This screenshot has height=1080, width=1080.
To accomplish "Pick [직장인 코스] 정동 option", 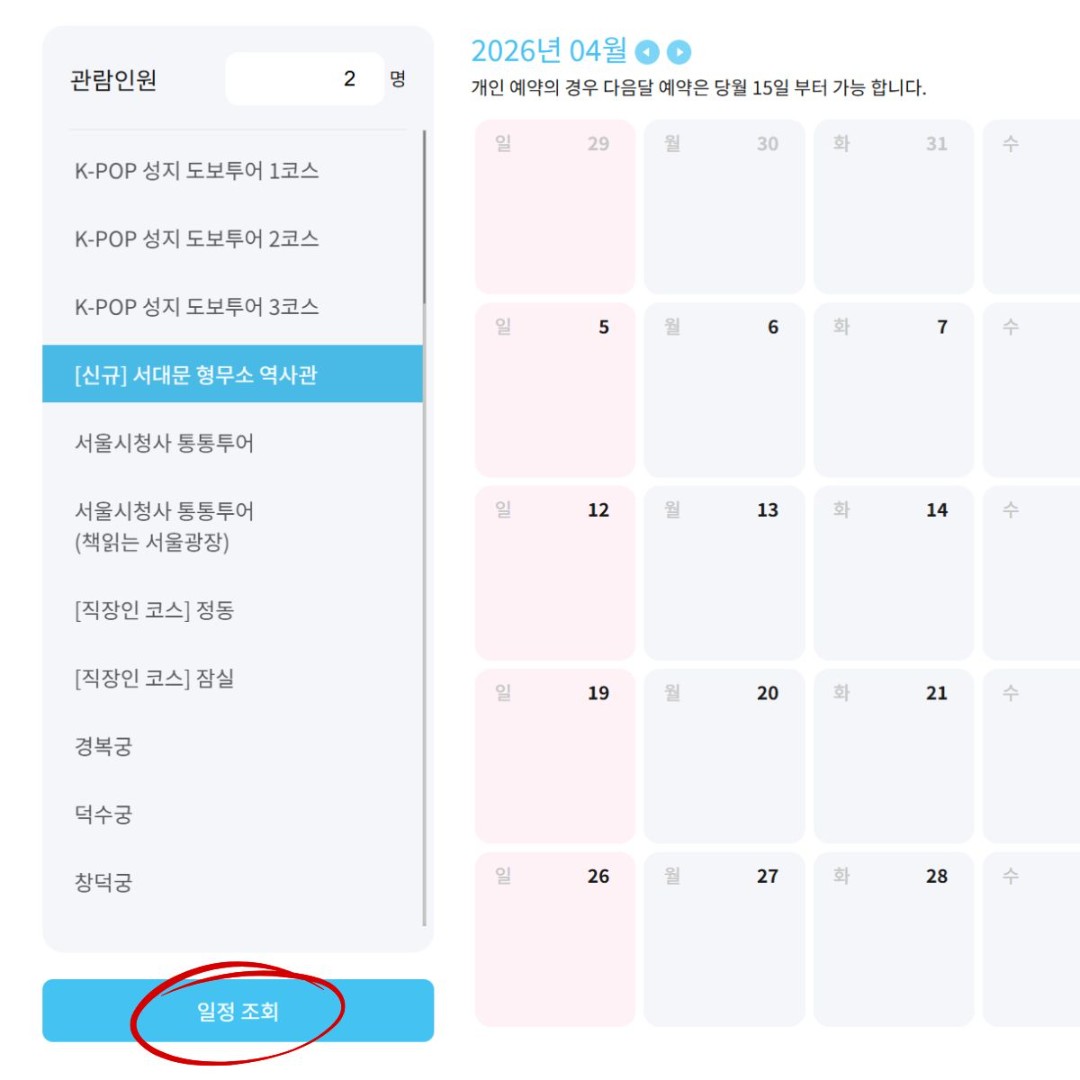I will click(232, 610).
